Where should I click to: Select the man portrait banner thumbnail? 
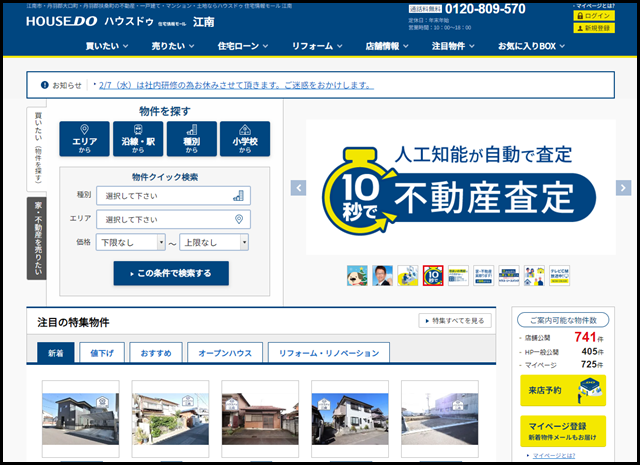[382, 276]
